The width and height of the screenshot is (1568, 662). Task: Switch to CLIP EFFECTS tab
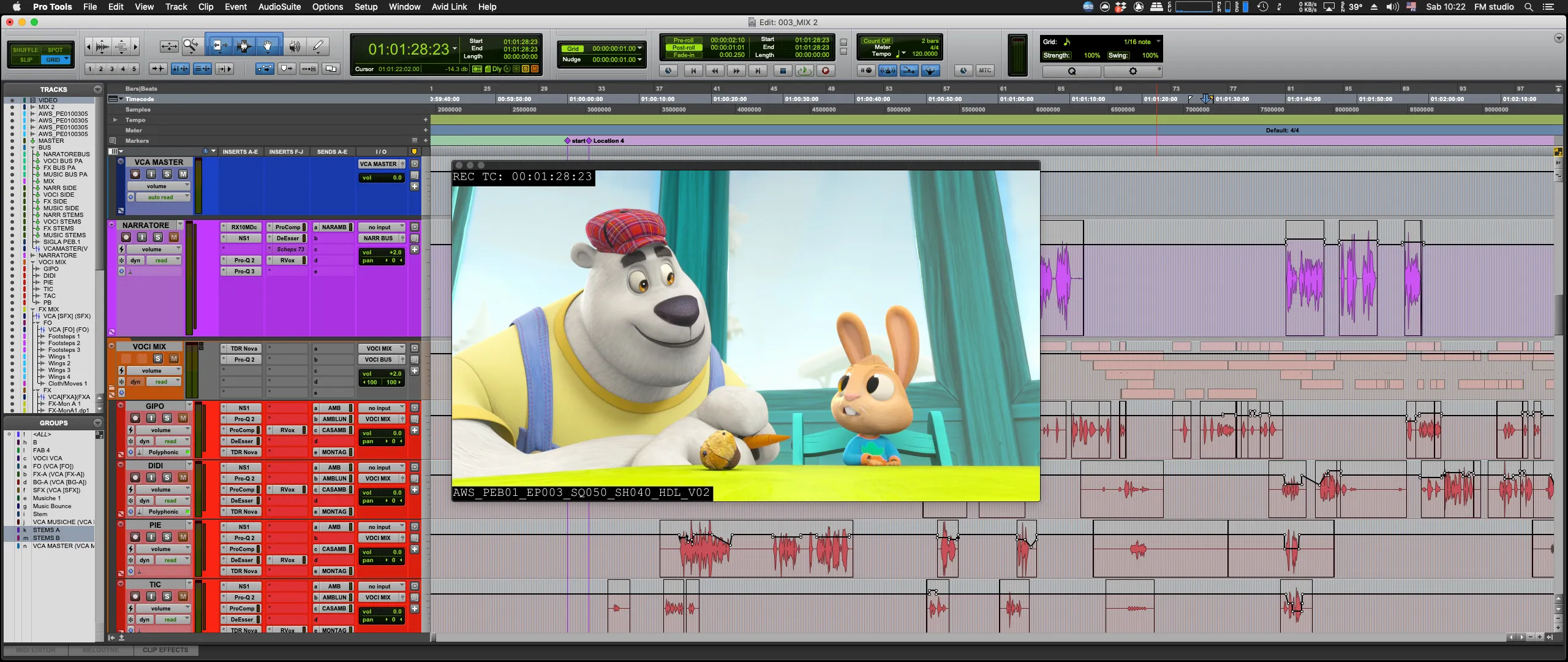(x=165, y=650)
